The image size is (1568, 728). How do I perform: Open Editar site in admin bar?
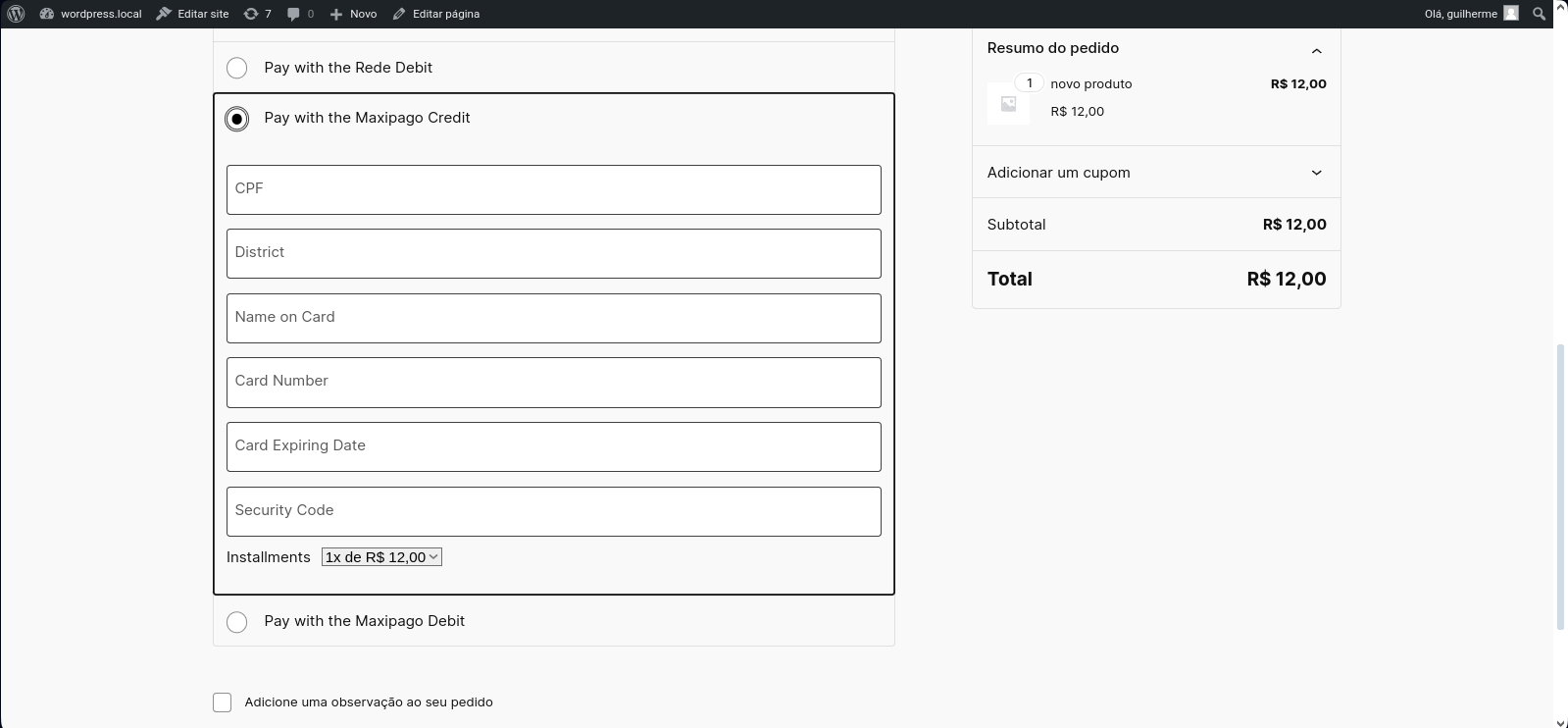(x=192, y=14)
